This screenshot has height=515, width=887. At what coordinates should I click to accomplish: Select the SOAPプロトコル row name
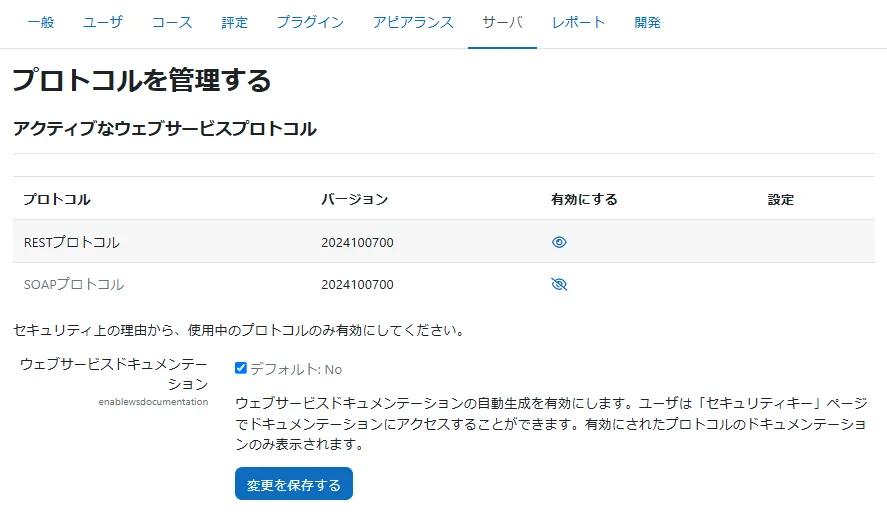tap(74, 284)
